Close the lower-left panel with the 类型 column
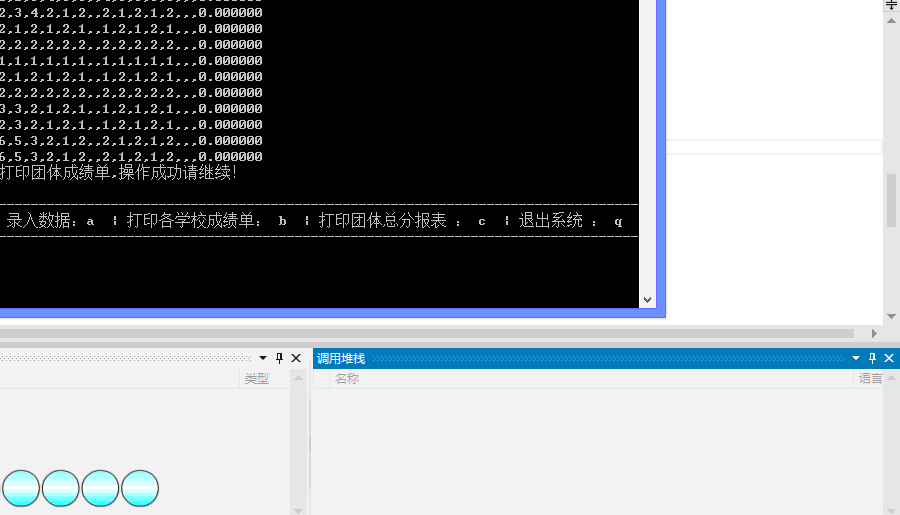Screen dimensions: 900x515 (x=296, y=358)
